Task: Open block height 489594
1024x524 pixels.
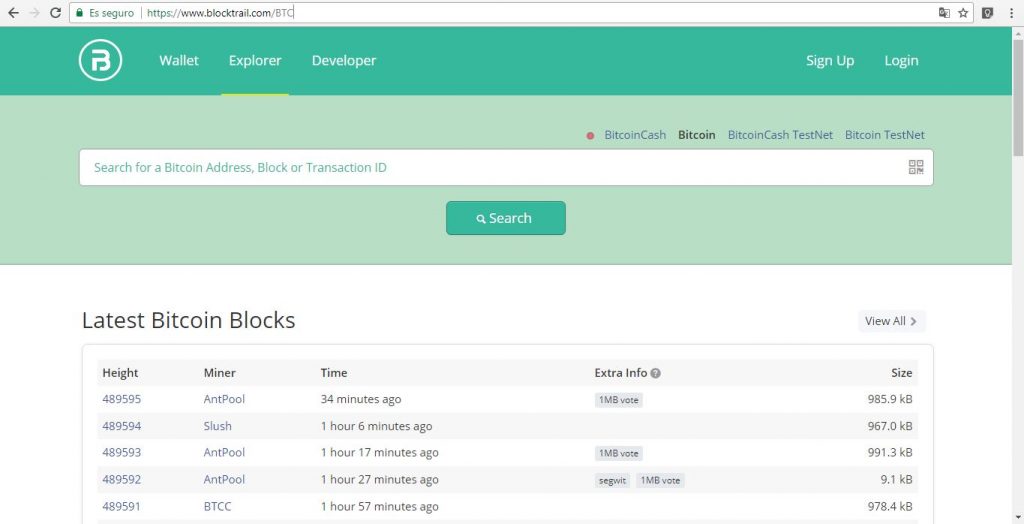Action: pos(121,426)
